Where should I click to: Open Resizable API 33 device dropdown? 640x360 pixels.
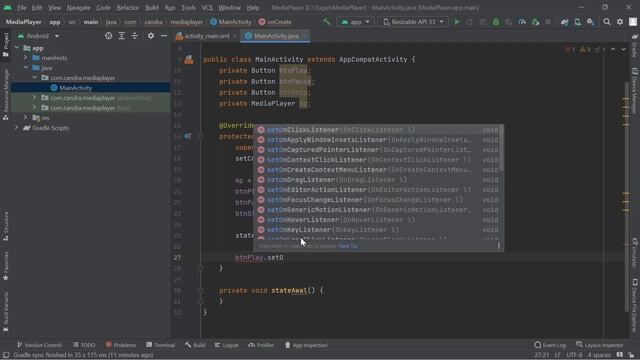click(413, 22)
